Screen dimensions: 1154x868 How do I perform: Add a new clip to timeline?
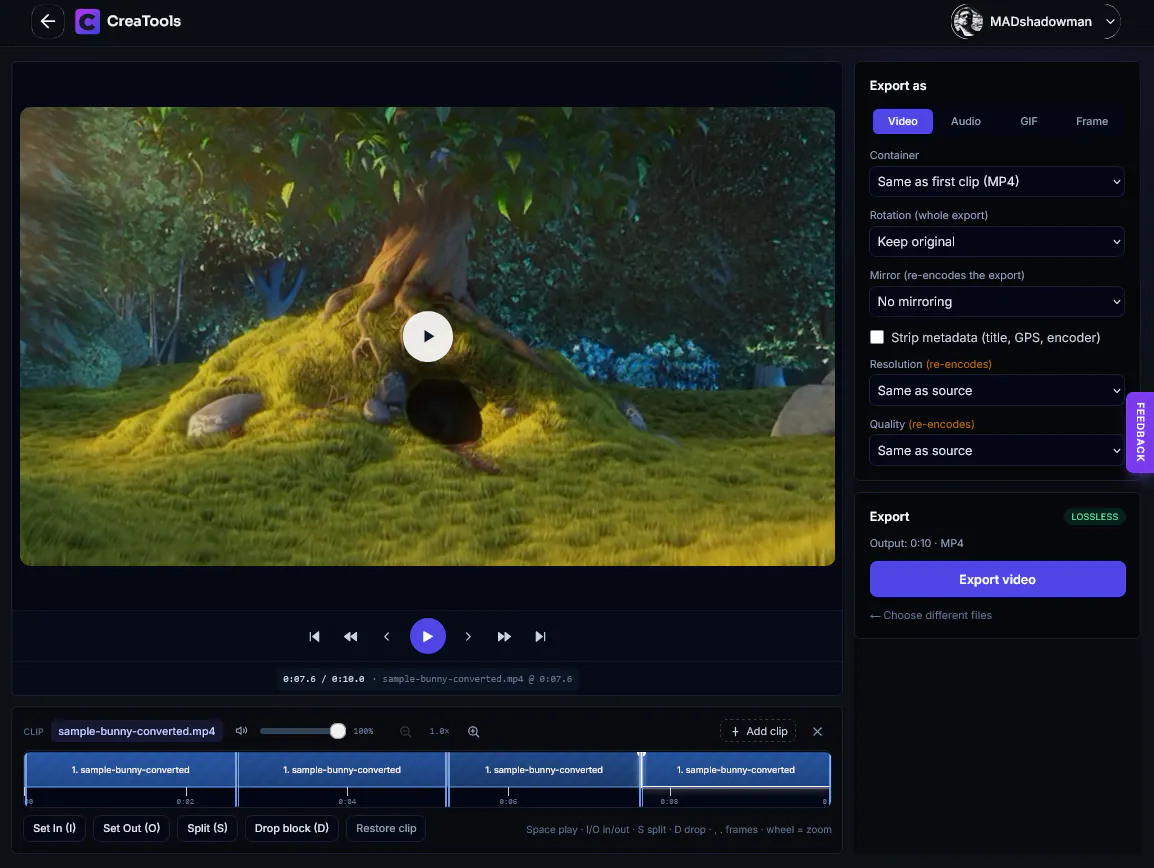758,731
